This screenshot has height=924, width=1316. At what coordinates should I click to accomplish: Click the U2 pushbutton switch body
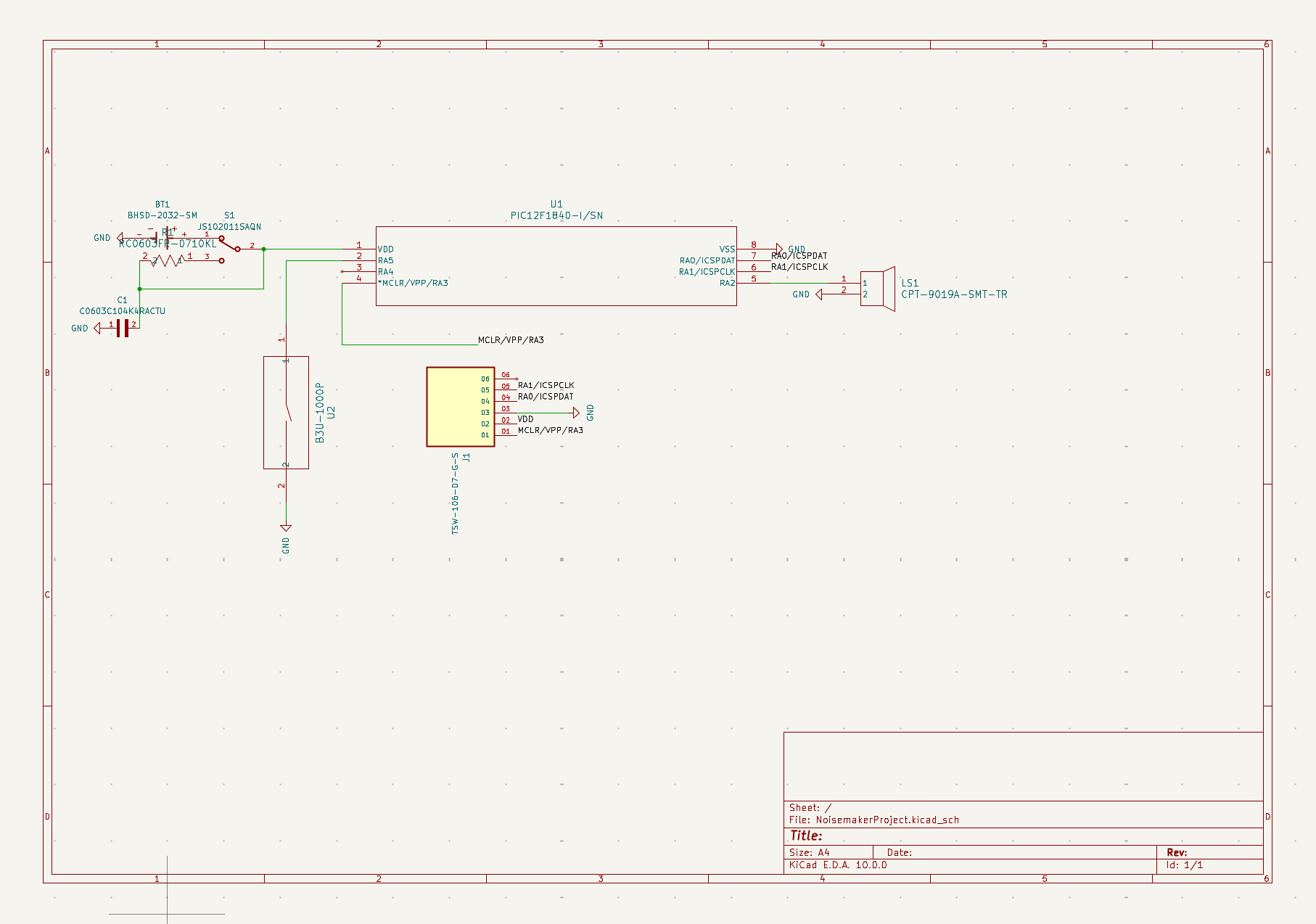pyautogui.click(x=286, y=412)
